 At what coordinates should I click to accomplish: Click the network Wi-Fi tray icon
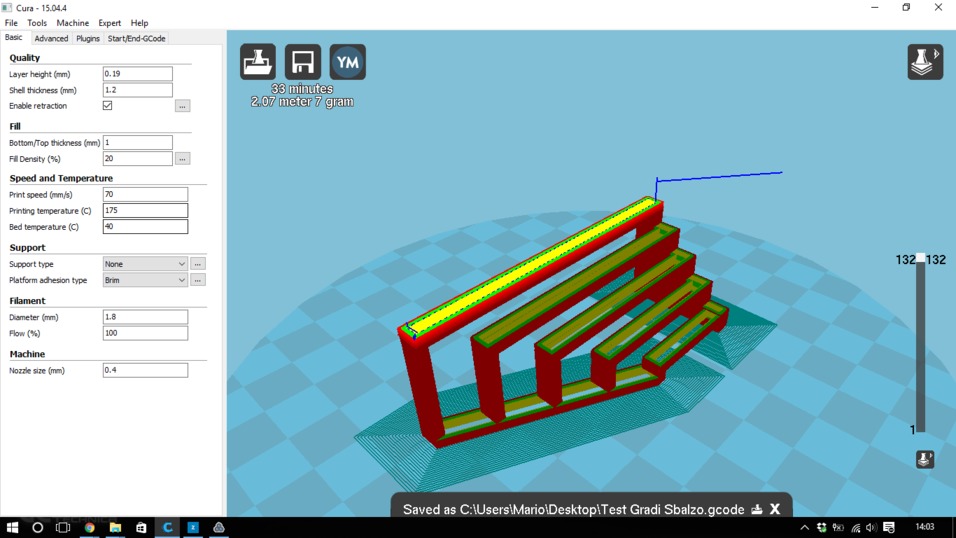pyautogui.click(x=856, y=528)
